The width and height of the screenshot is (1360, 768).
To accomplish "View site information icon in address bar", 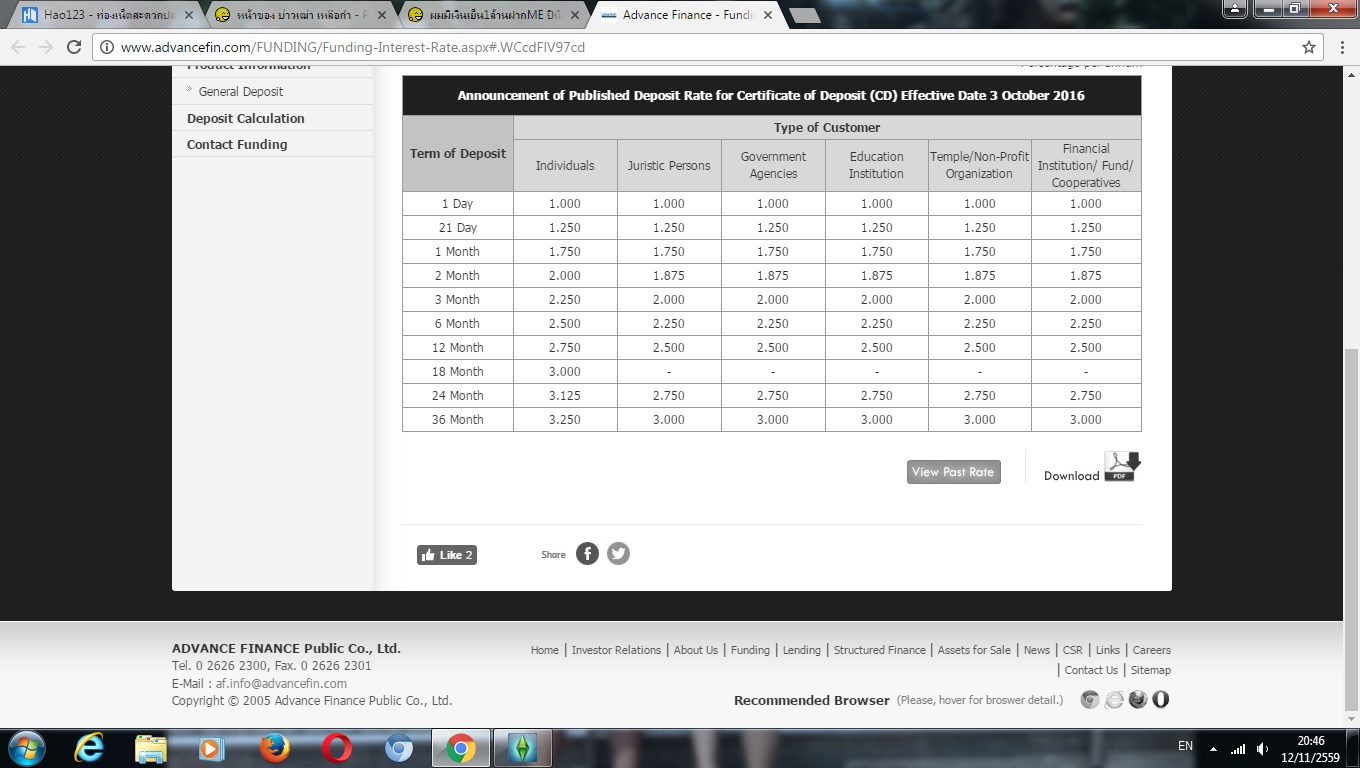I will pos(106,47).
